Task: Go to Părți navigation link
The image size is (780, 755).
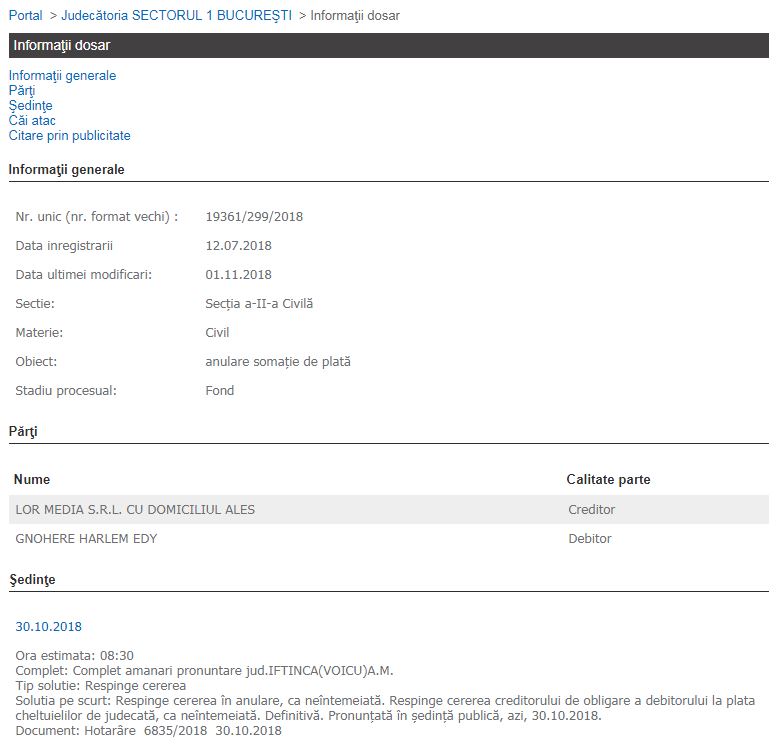Action: (22, 91)
